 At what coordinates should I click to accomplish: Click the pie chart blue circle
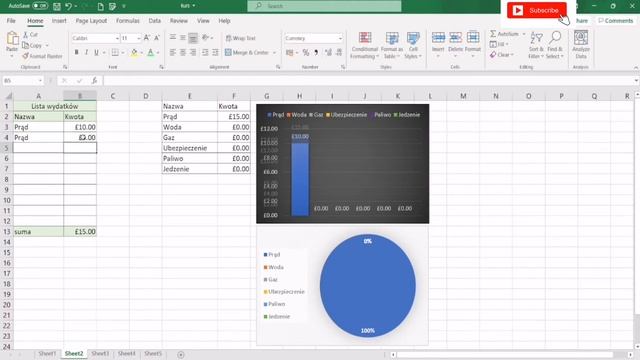[368, 286]
